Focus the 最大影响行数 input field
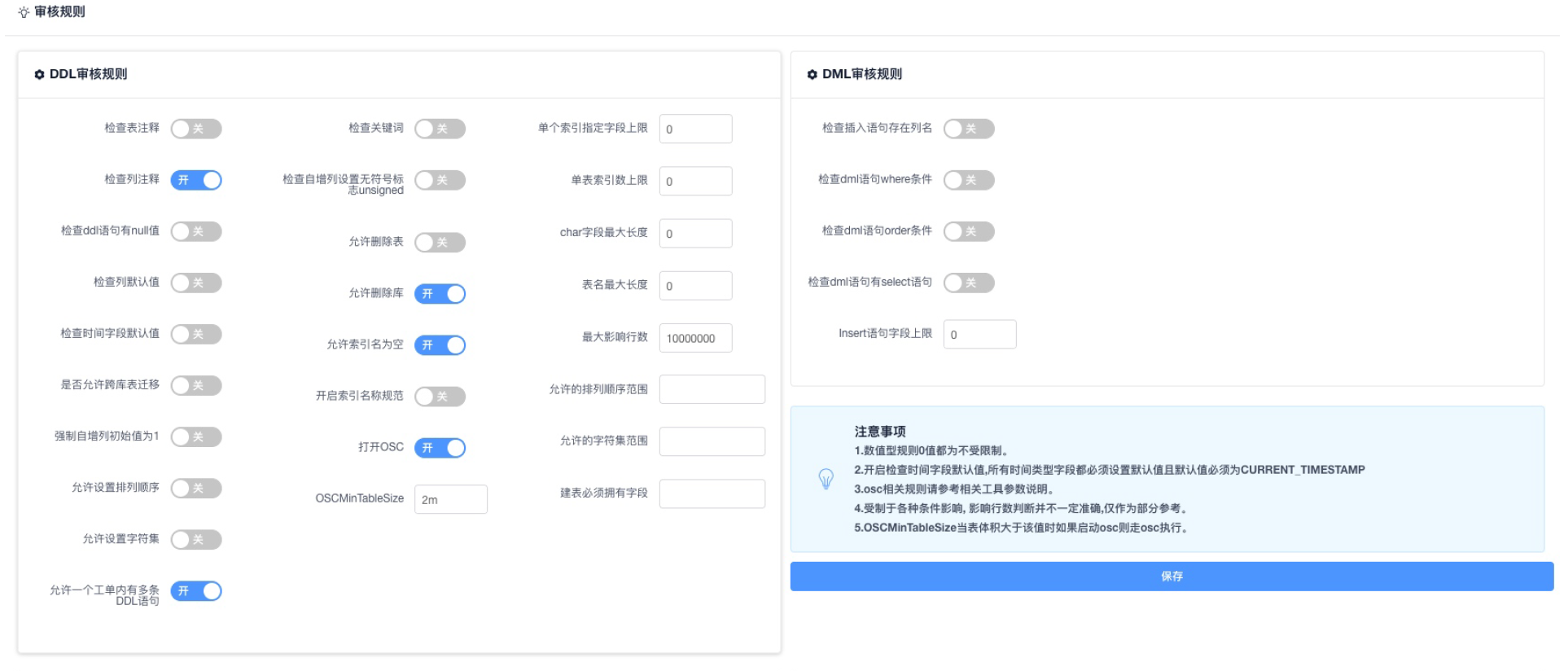This screenshot has width=1568, height=671. click(695, 338)
